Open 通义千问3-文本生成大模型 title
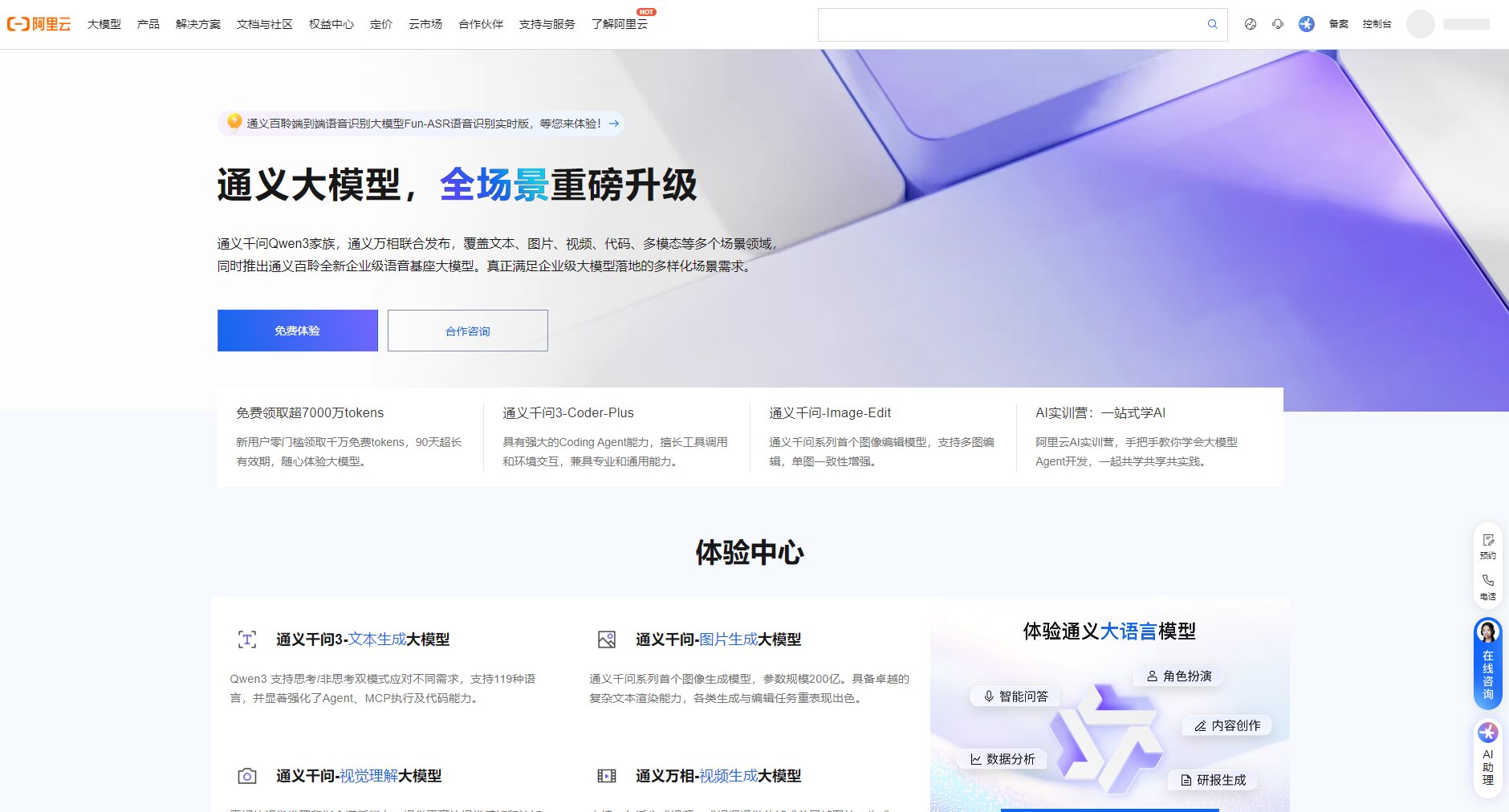This screenshot has height=812, width=1509. [x=363, y=639]
